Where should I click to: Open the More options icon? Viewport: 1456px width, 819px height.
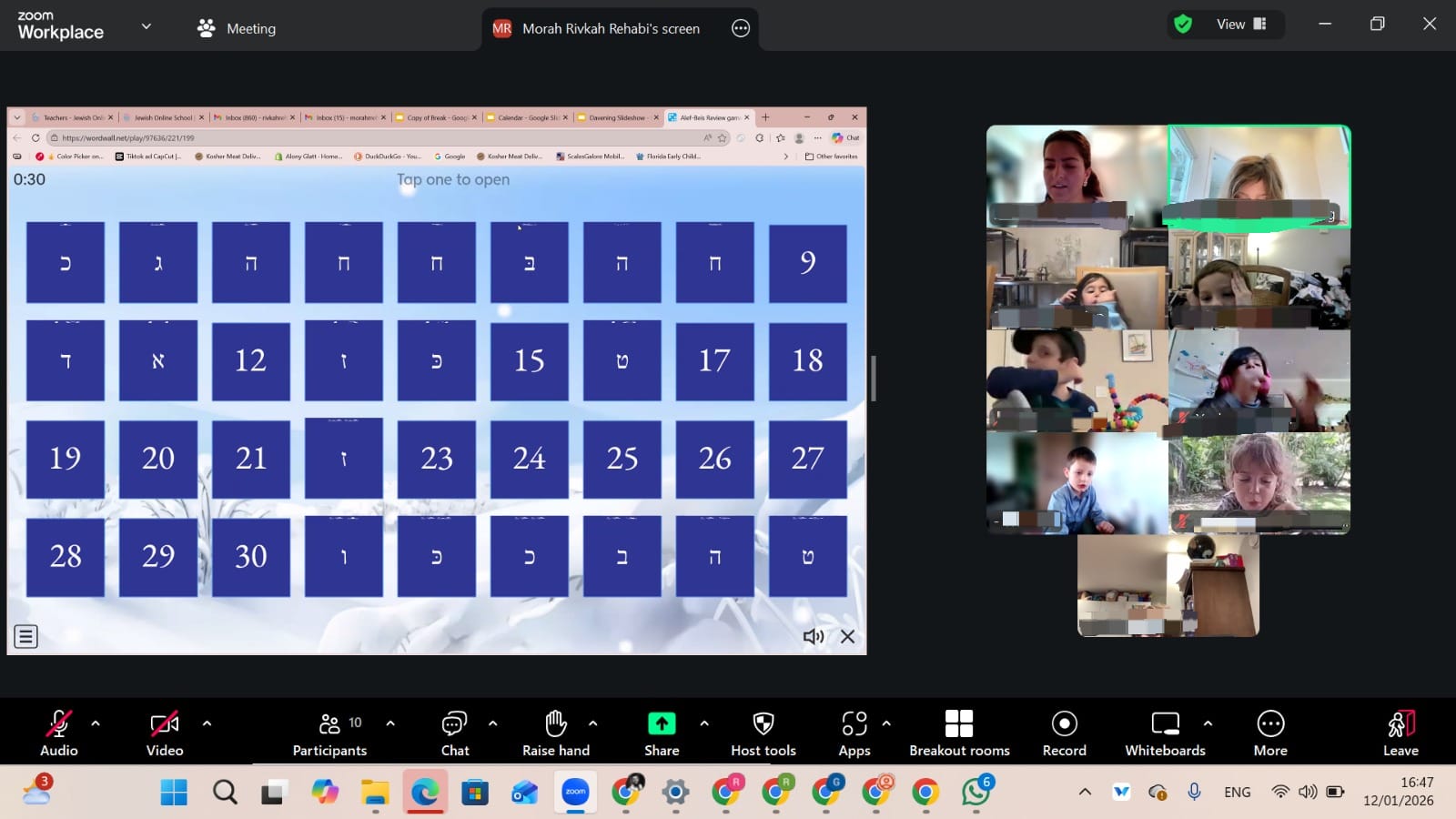click(x=1270, y=724)
